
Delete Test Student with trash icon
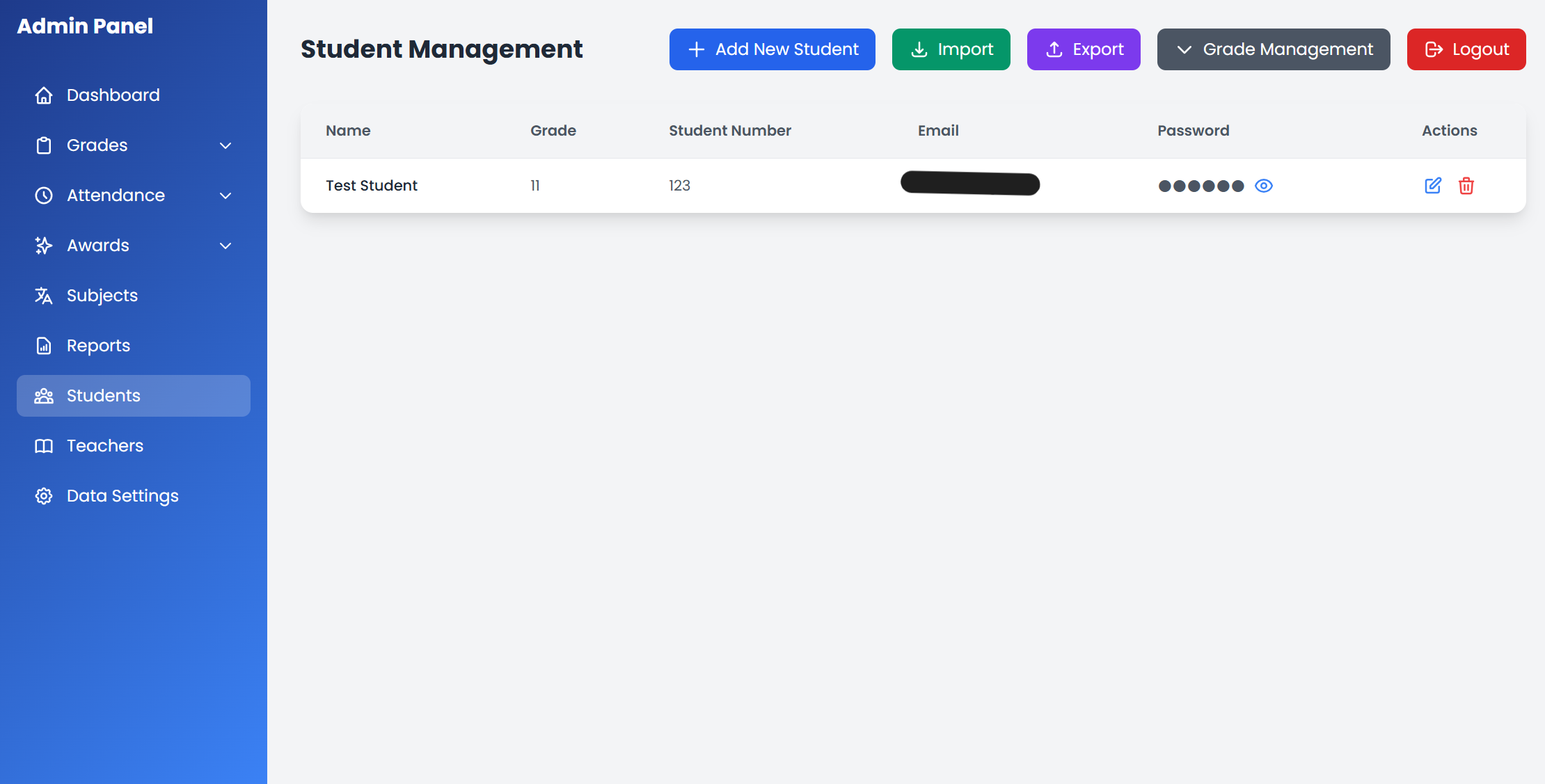(1466, 186)
